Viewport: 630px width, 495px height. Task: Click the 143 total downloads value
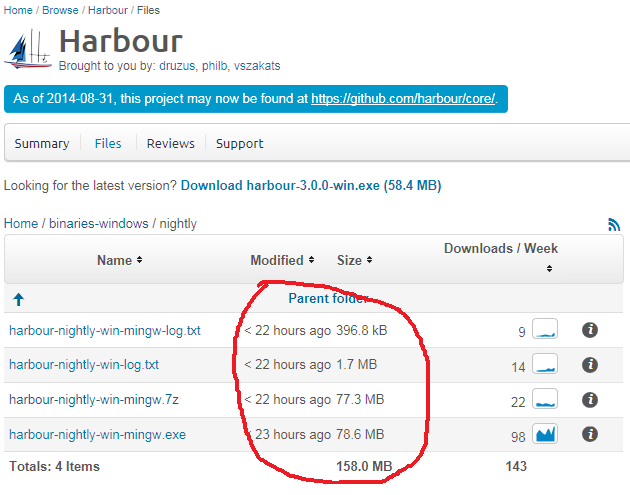(x=516, y=466)
